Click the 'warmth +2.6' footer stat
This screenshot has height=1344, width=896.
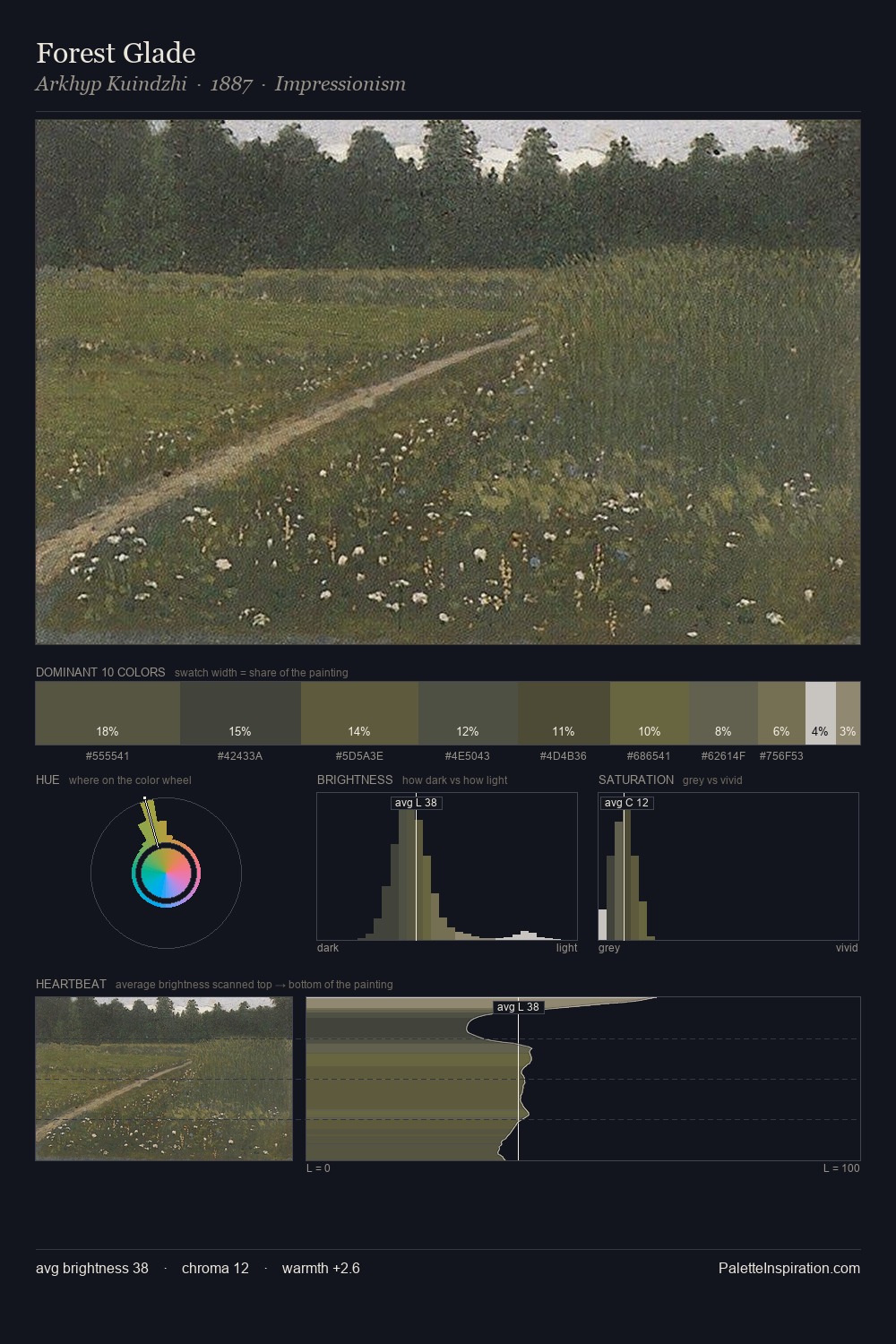(x=321, y=1268)
